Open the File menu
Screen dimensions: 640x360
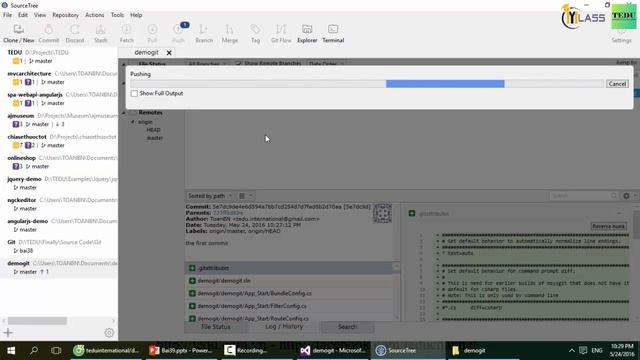coord(7,15)
